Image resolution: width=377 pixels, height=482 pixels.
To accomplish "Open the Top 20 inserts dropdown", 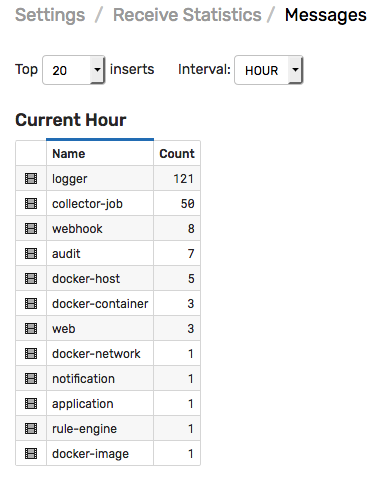I will point(74,70).
